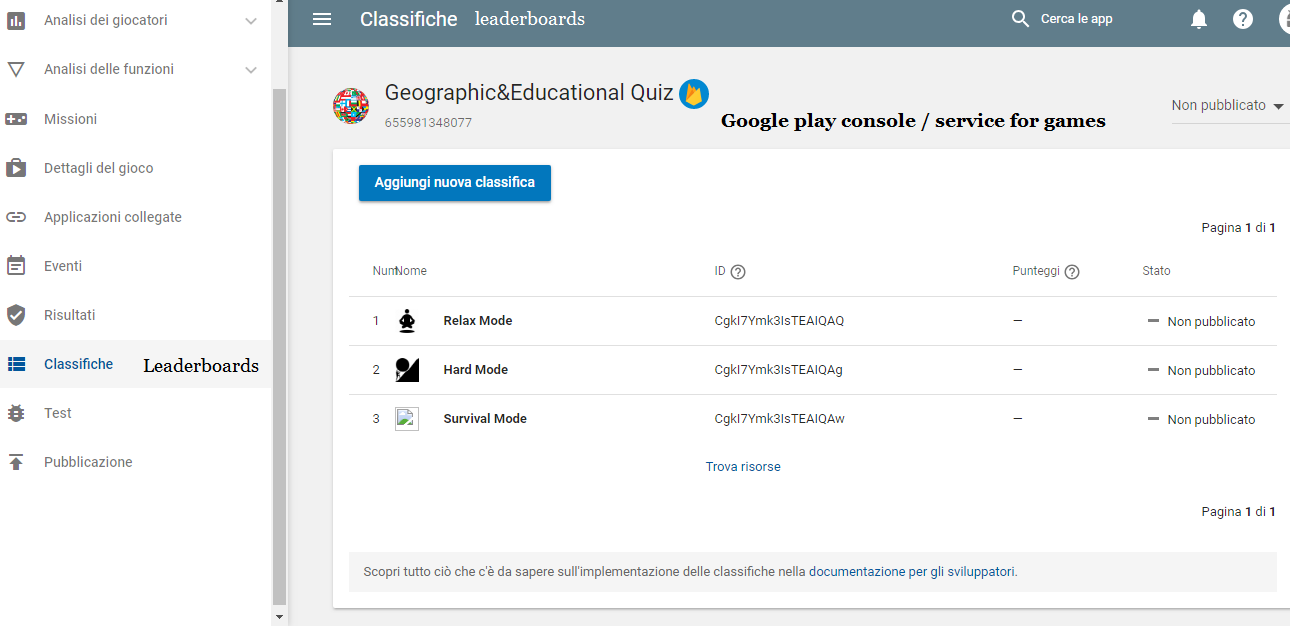Click the game ID 655981348077

click(428, 123)
